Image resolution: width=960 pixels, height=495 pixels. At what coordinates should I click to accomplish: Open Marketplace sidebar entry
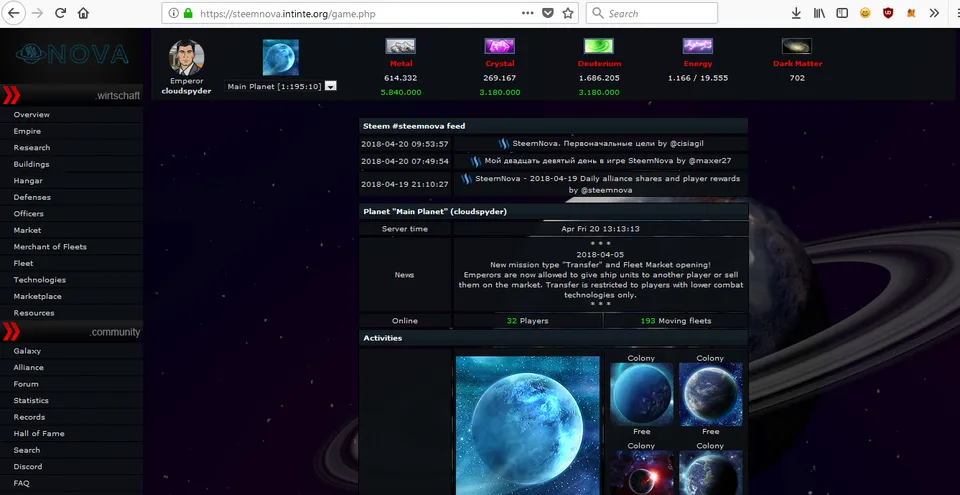tap(37, 297)
